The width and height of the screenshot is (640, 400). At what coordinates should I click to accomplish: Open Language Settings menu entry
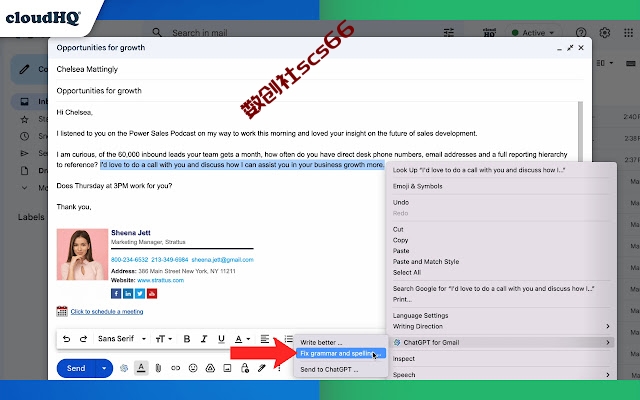pyautogui.click(x=420, y=316)
